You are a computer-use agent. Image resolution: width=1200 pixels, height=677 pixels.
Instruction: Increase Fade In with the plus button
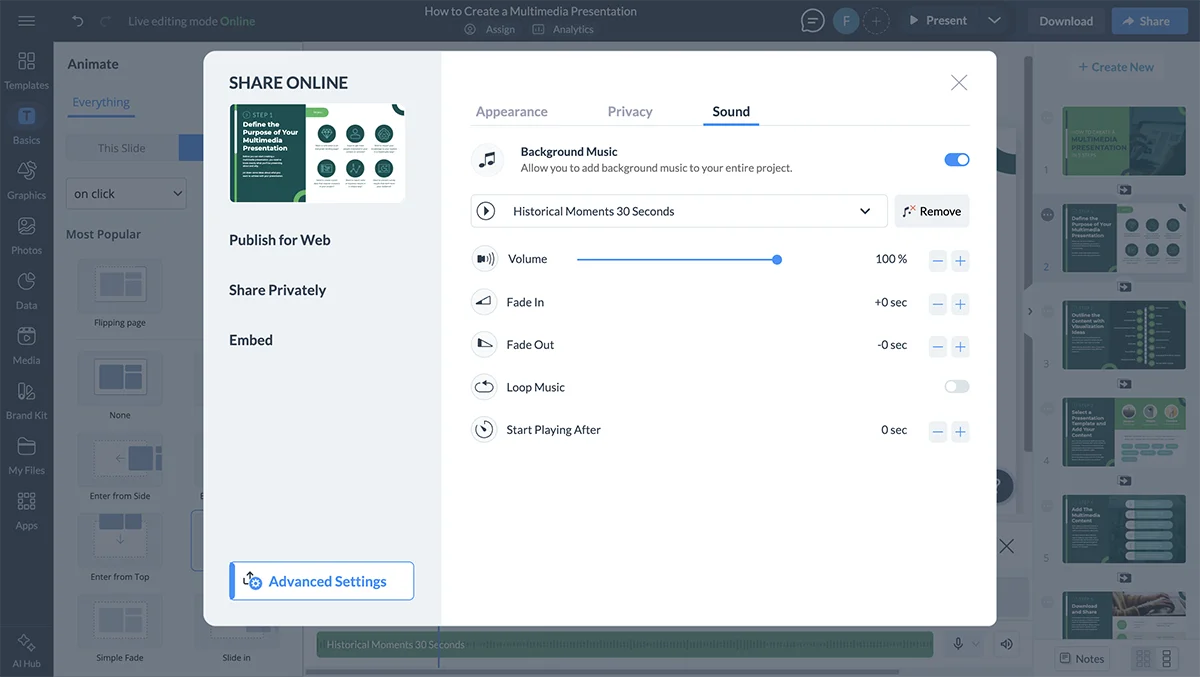click(960, 304)
